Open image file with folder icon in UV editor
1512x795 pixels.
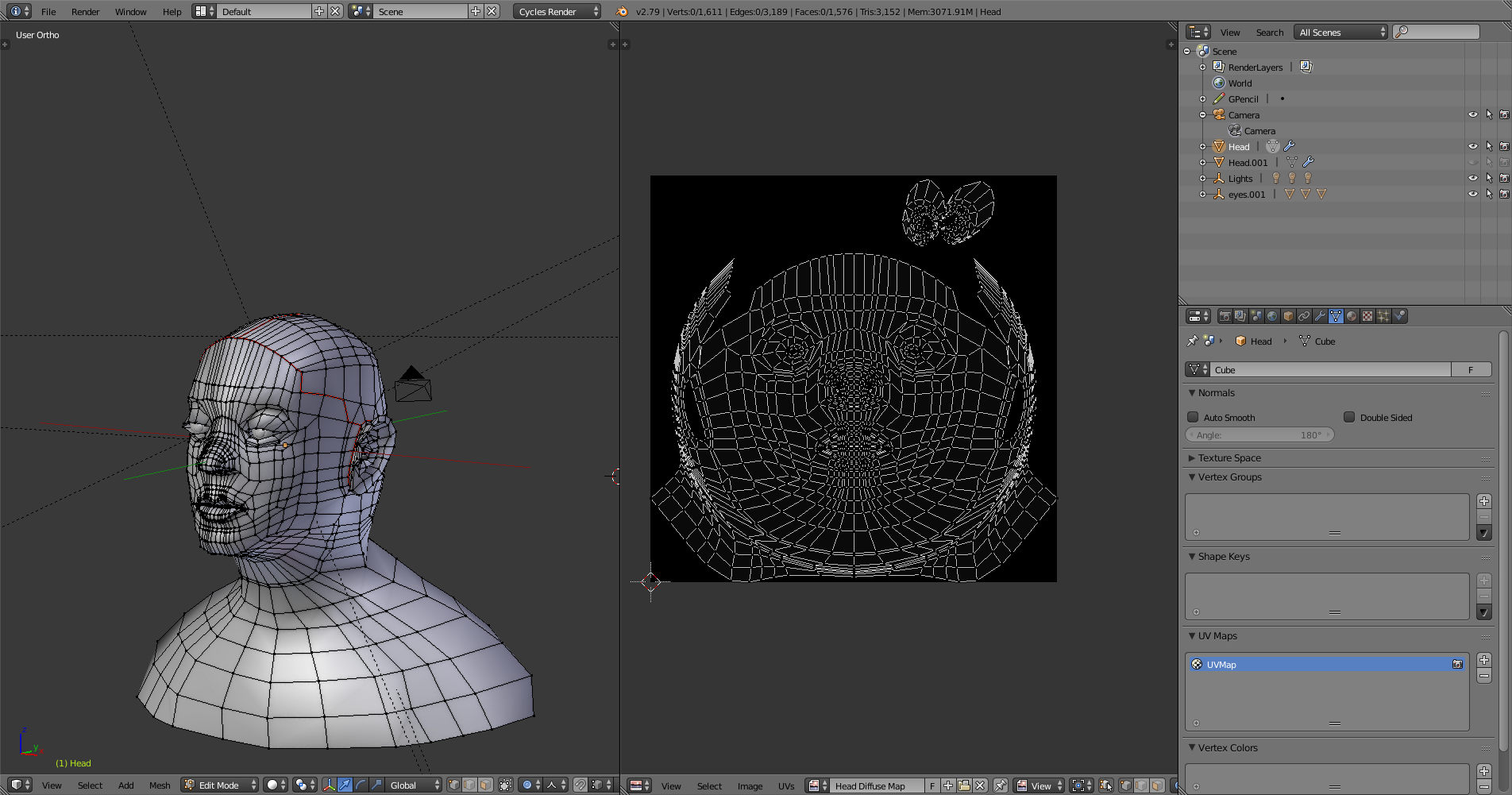964,785
